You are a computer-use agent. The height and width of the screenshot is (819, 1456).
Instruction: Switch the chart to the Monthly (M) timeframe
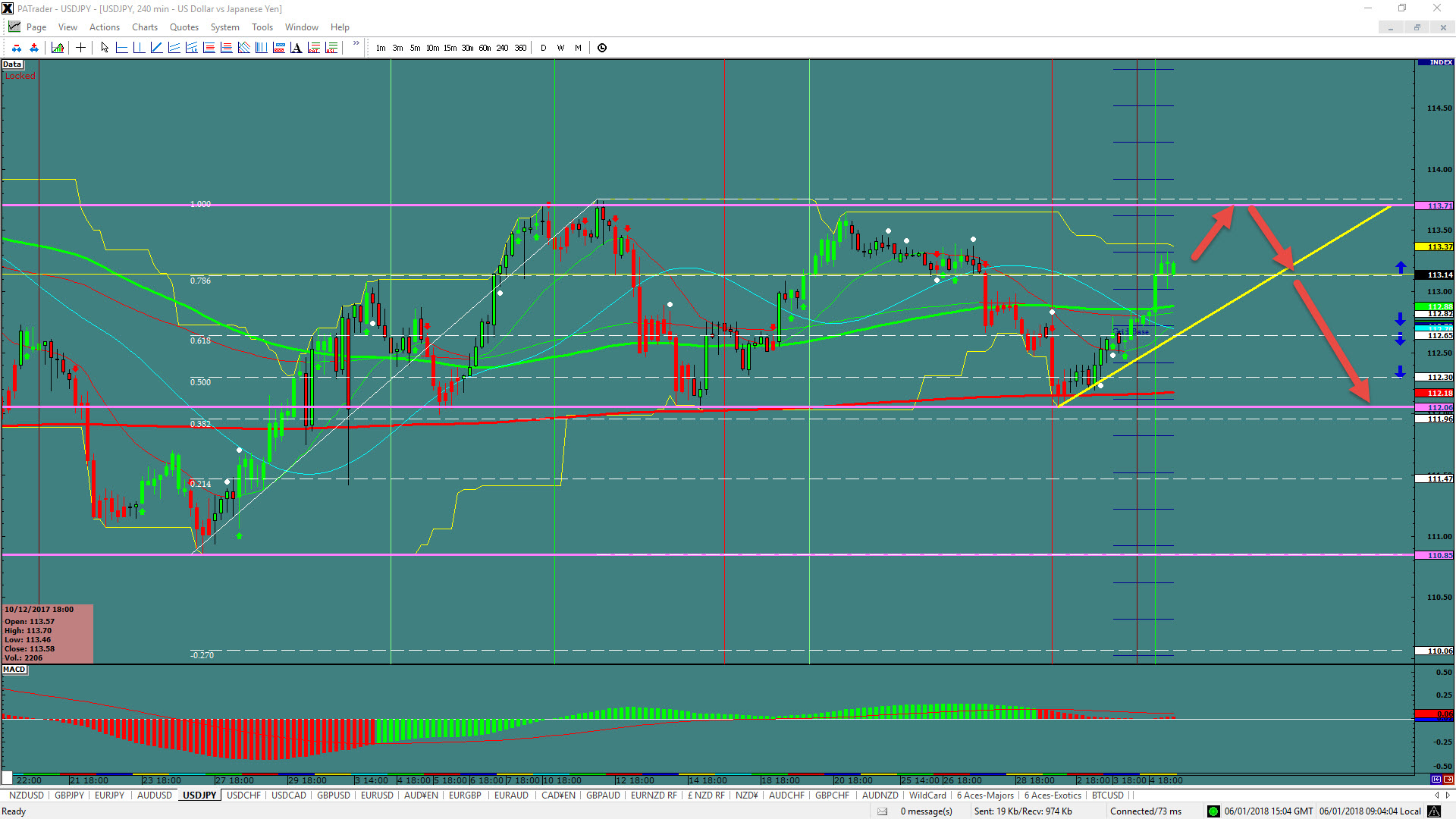[578, 48]
